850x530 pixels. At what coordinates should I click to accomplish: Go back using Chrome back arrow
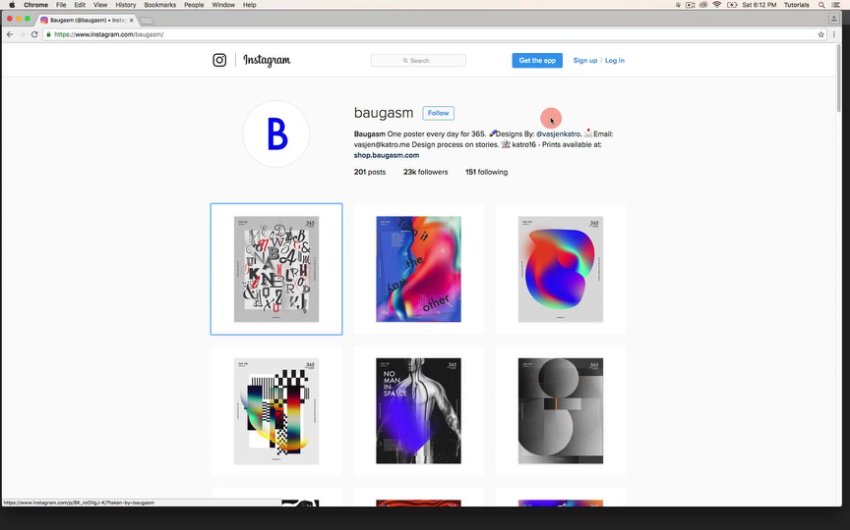pyautogui.click(x=10, y=34)
